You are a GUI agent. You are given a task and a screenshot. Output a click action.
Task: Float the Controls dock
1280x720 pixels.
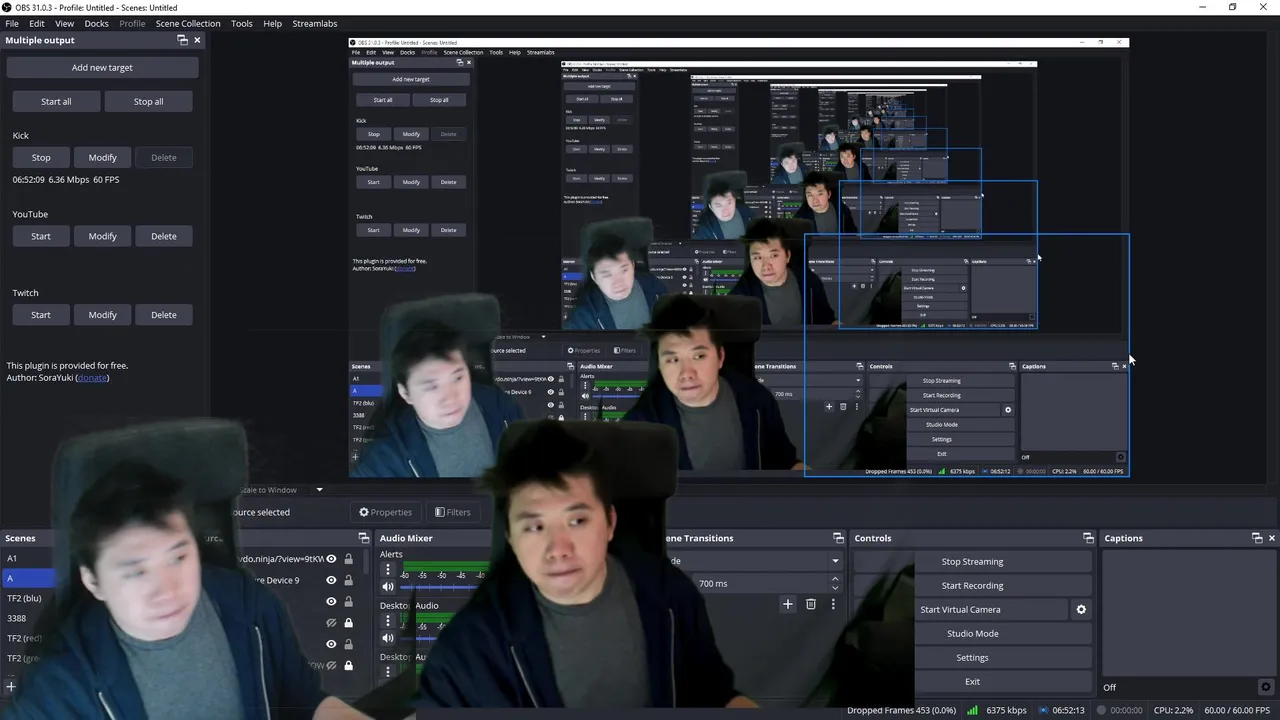coord(1088,538)
